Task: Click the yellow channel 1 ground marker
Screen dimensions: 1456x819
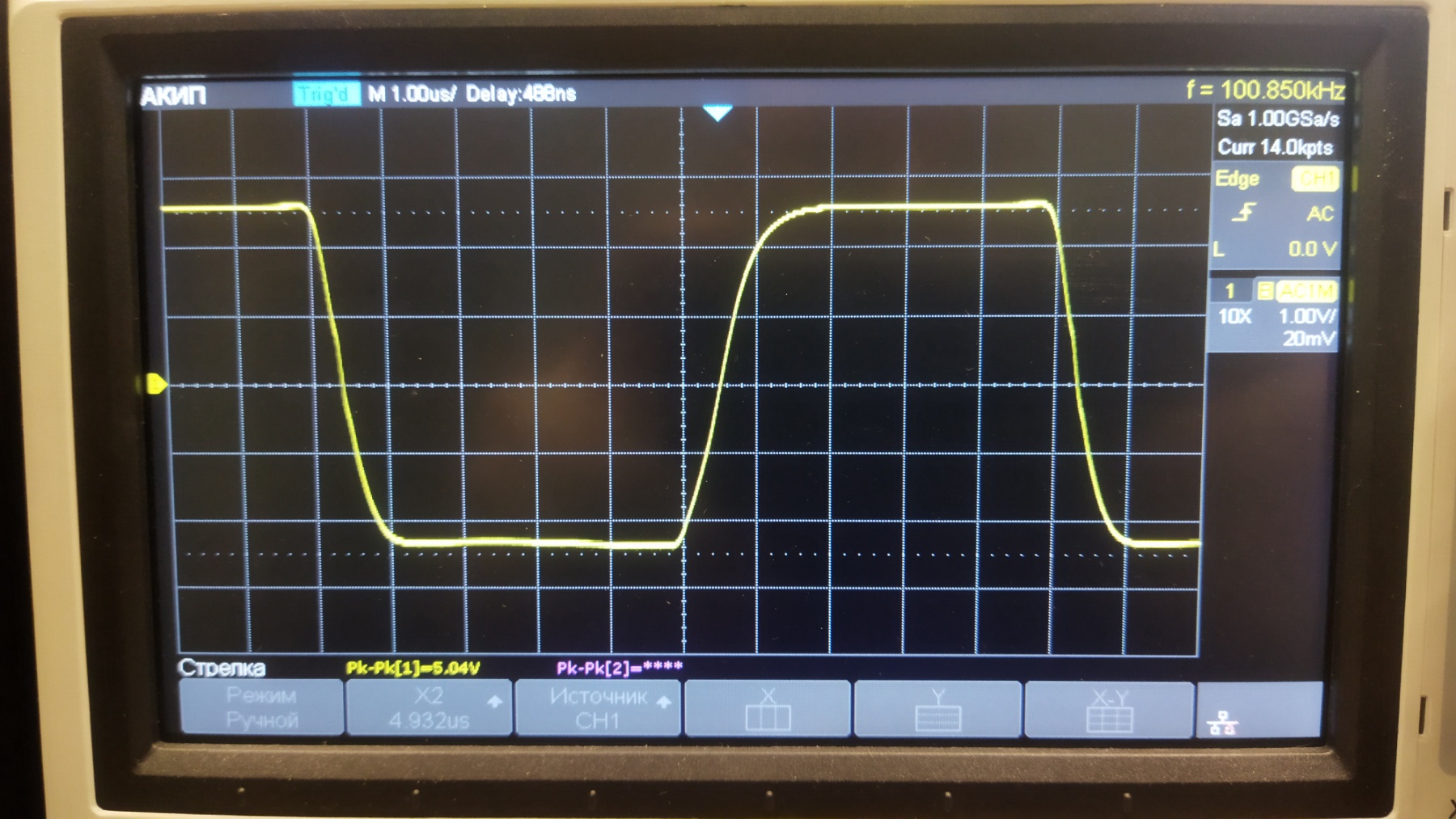Action: pos(157,384)
